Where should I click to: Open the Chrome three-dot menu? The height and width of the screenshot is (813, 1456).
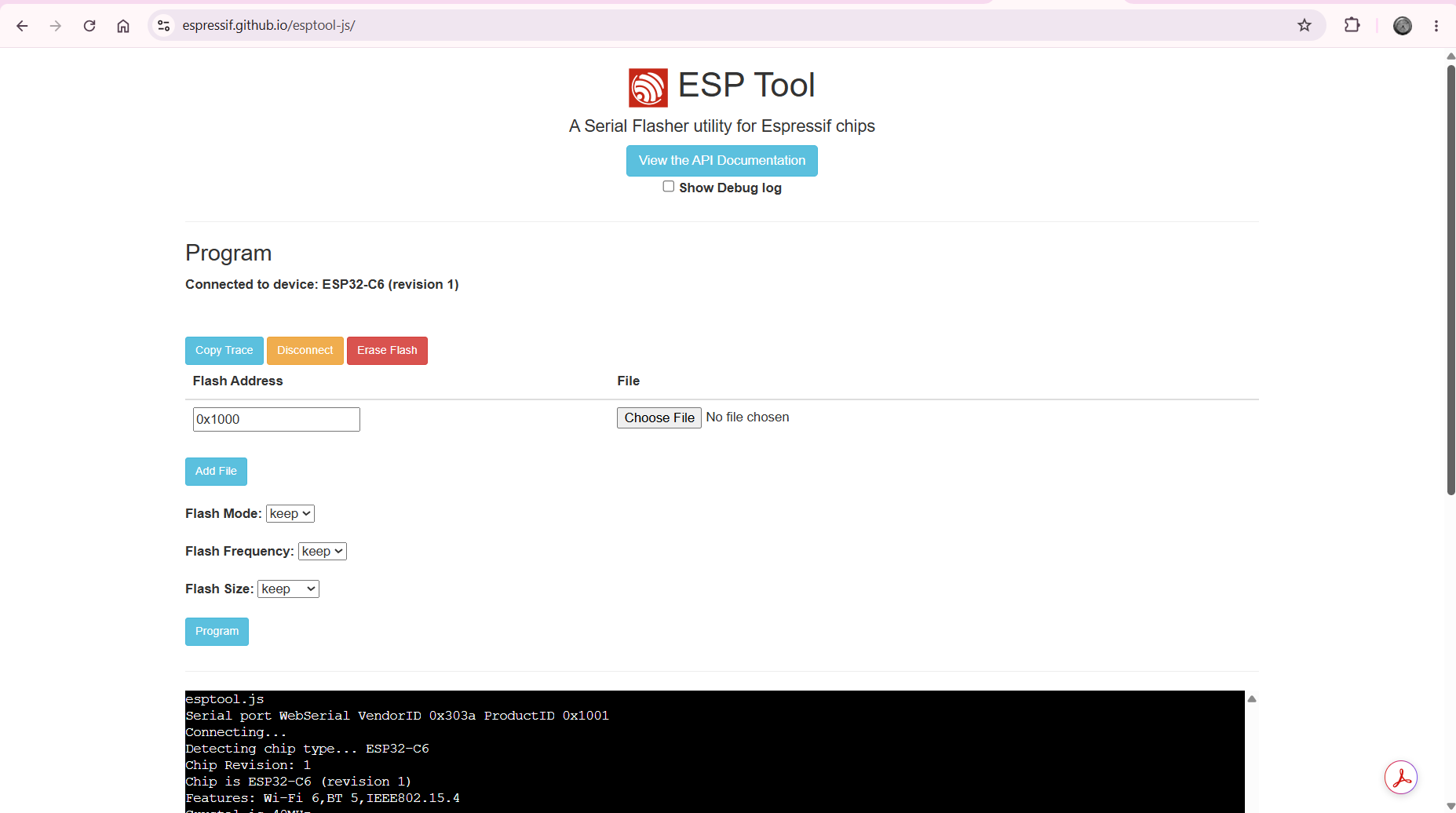[1436, 26]
